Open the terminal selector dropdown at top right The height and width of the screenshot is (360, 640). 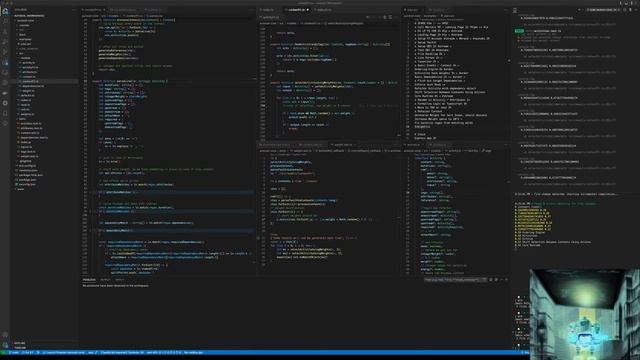coord(604,10)
